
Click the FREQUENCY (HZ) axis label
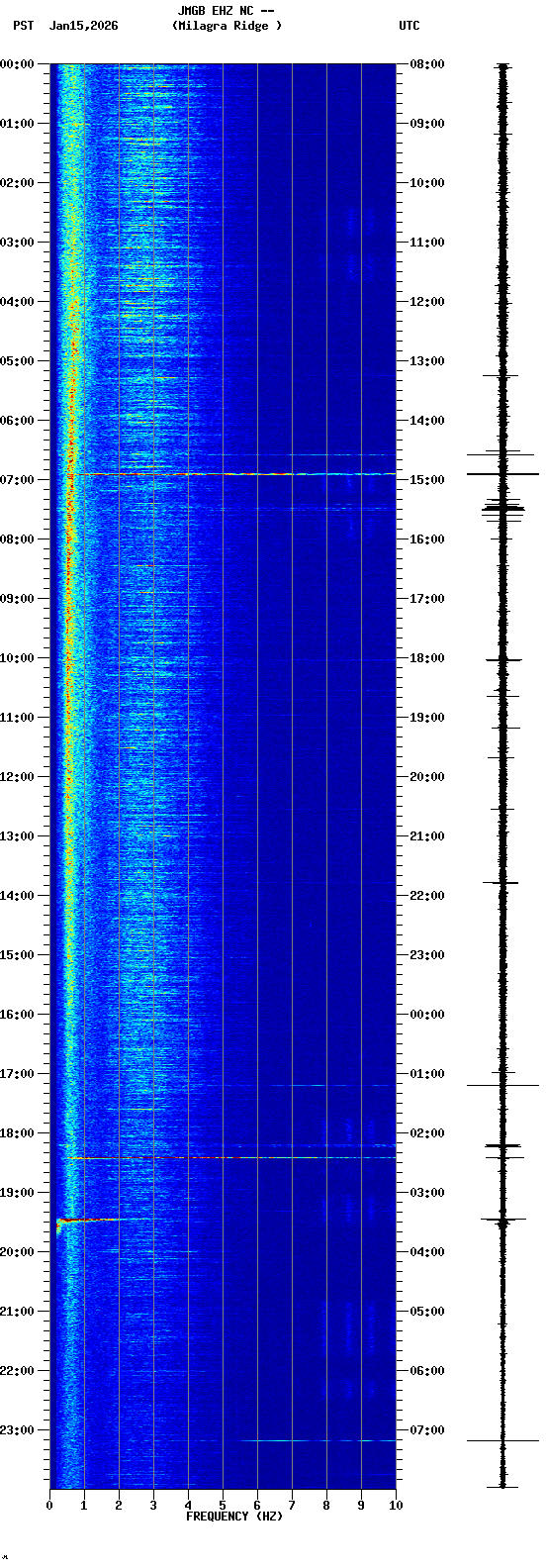pos(234,1516)
